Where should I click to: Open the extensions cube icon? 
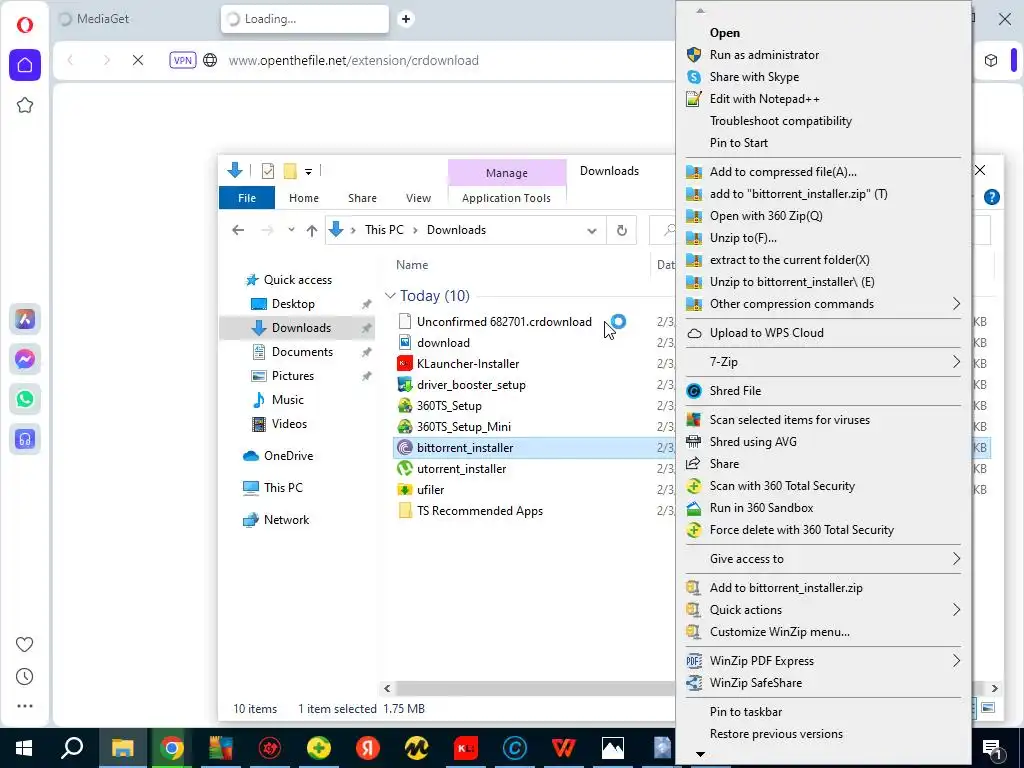click(x=991, y=60)
